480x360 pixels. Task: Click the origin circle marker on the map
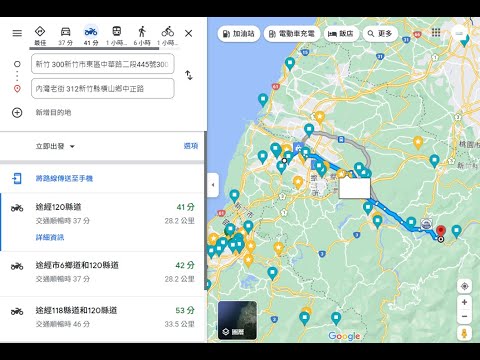coord(284,161)
